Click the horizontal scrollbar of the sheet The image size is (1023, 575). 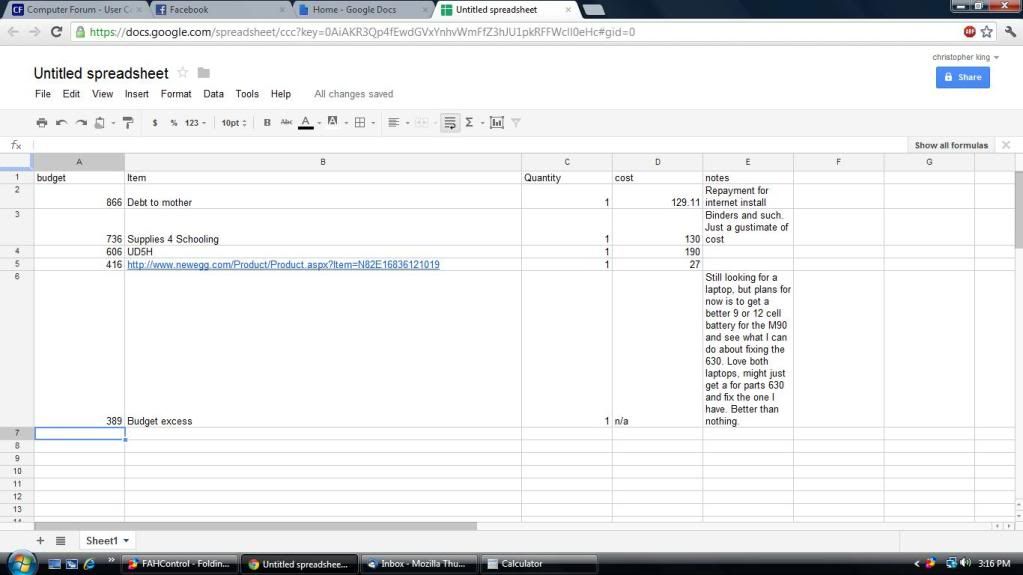[255, 526]
